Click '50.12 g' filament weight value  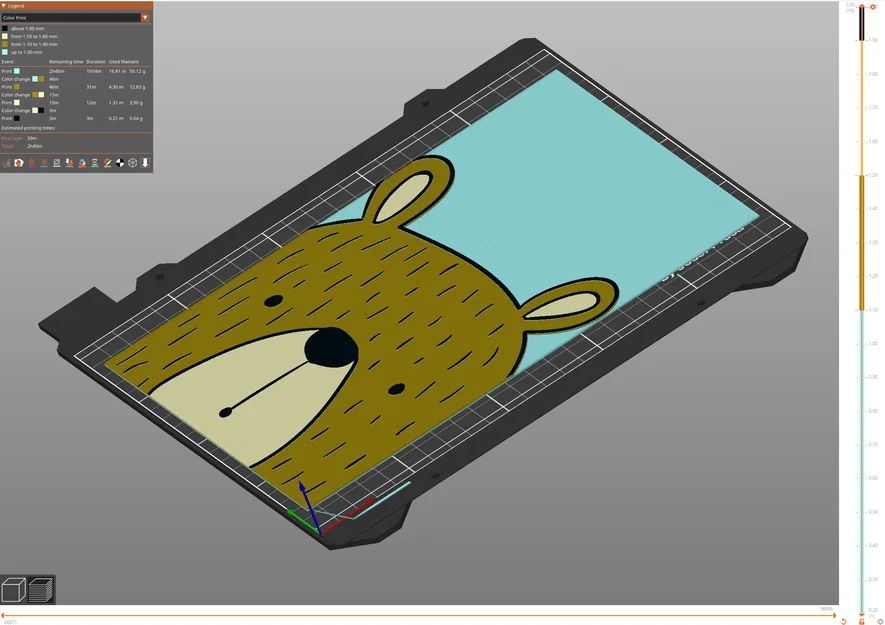tap(137, 71)
